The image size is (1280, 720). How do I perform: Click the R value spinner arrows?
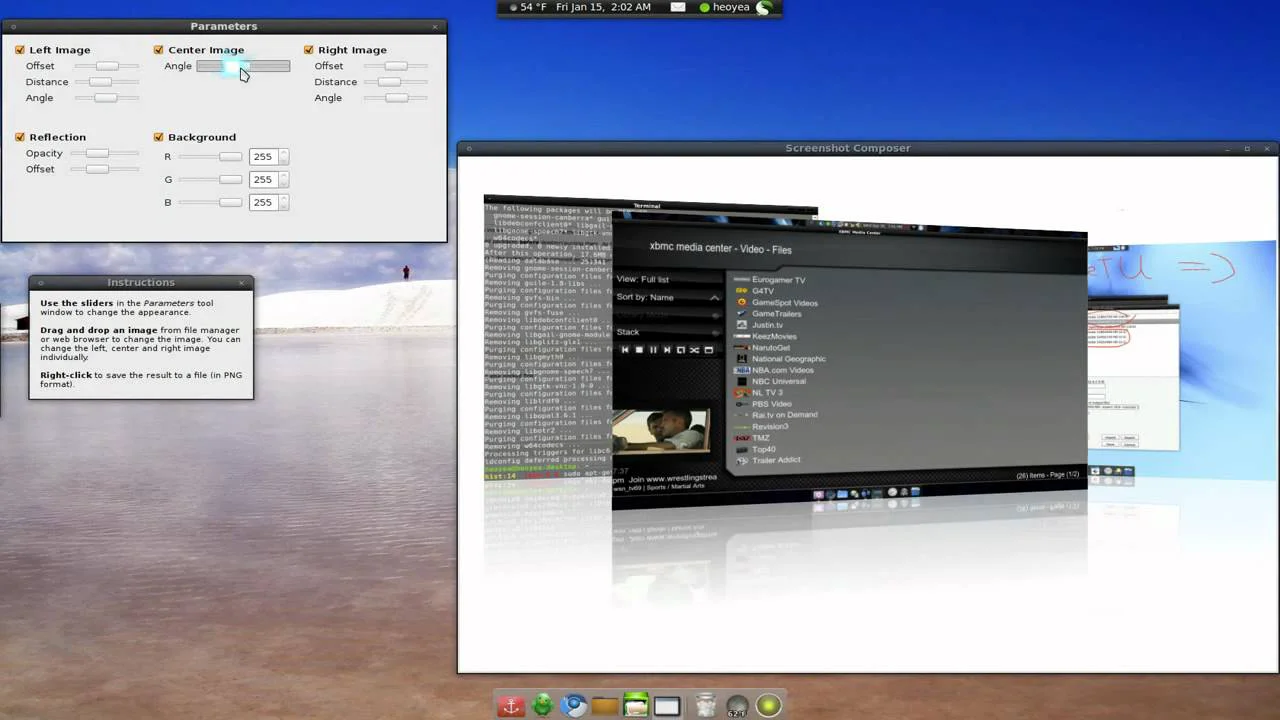[x=284, y=157]
